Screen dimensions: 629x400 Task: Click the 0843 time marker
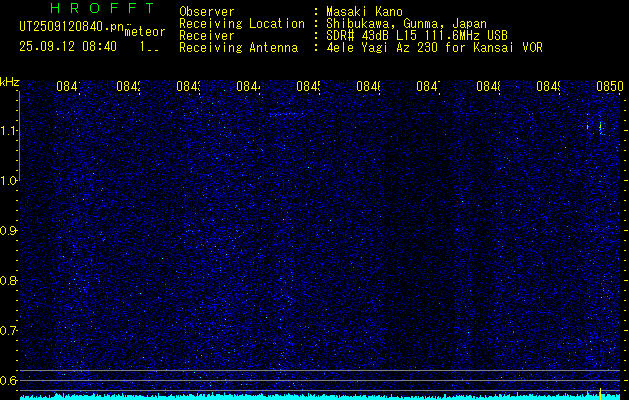coord(188,87)
